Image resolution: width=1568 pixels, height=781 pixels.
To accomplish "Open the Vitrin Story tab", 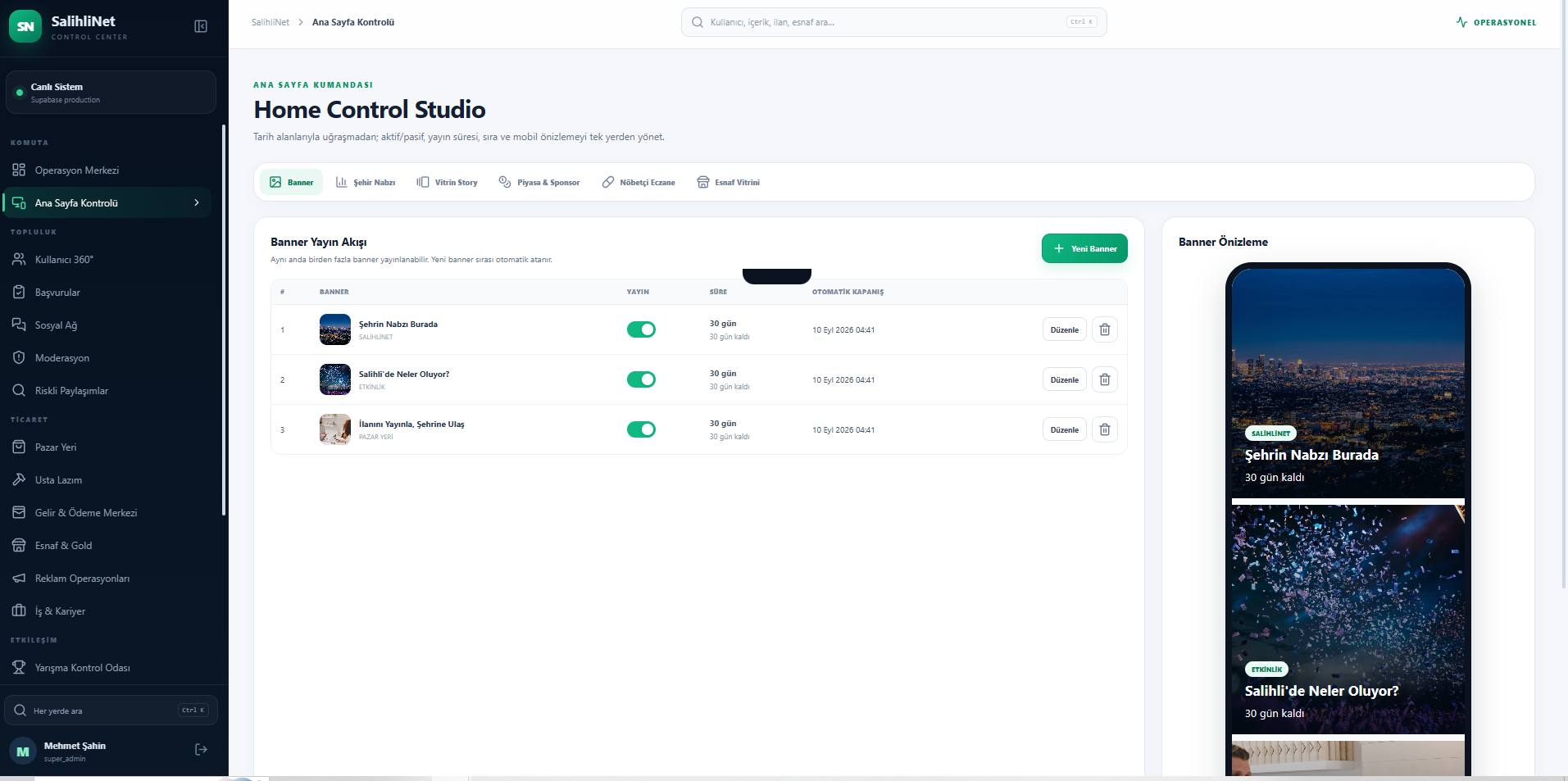I will [447, 182].
